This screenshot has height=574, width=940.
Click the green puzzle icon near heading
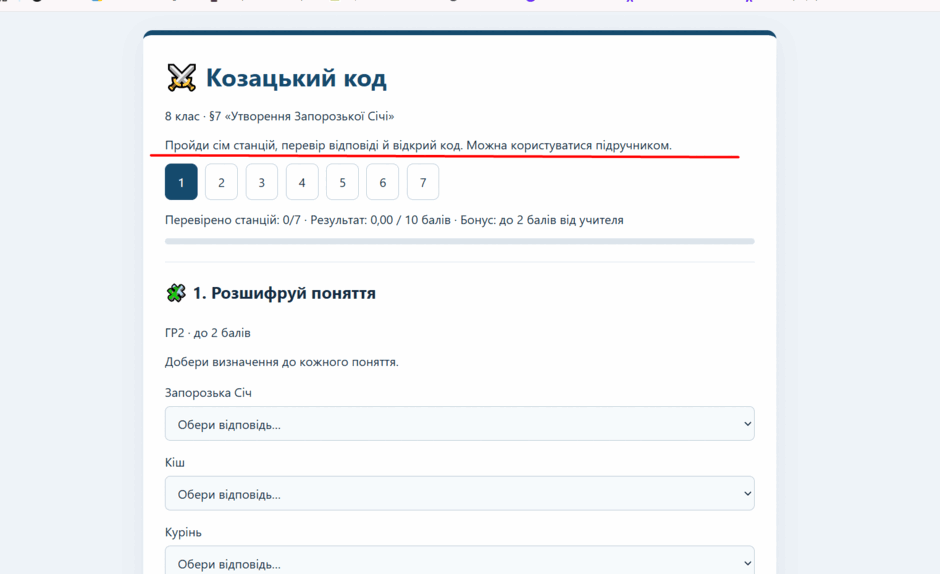(x=176, y=293)
